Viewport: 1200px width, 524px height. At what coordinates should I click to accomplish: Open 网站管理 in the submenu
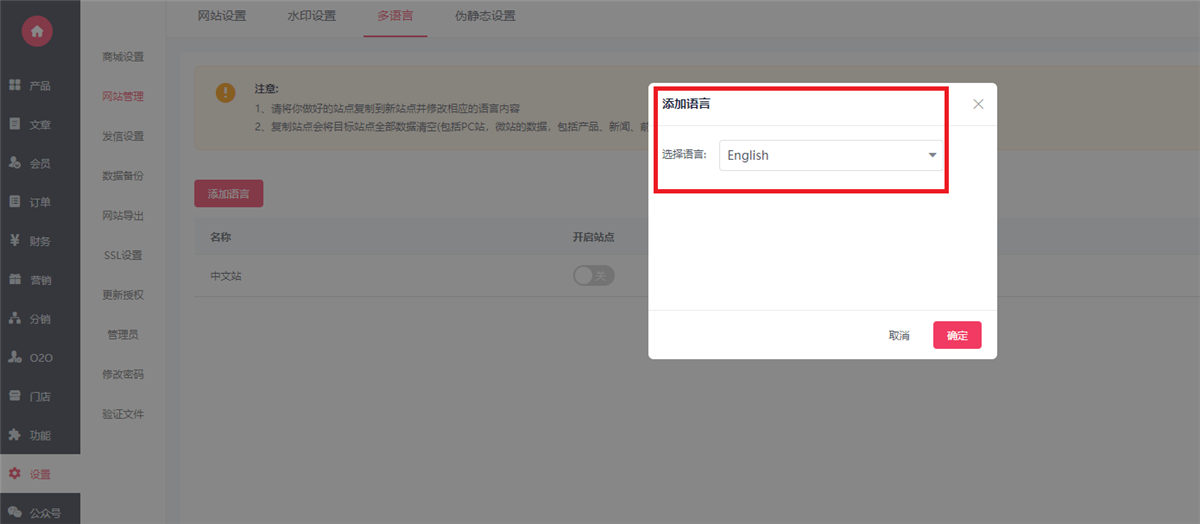coord(123,97)
